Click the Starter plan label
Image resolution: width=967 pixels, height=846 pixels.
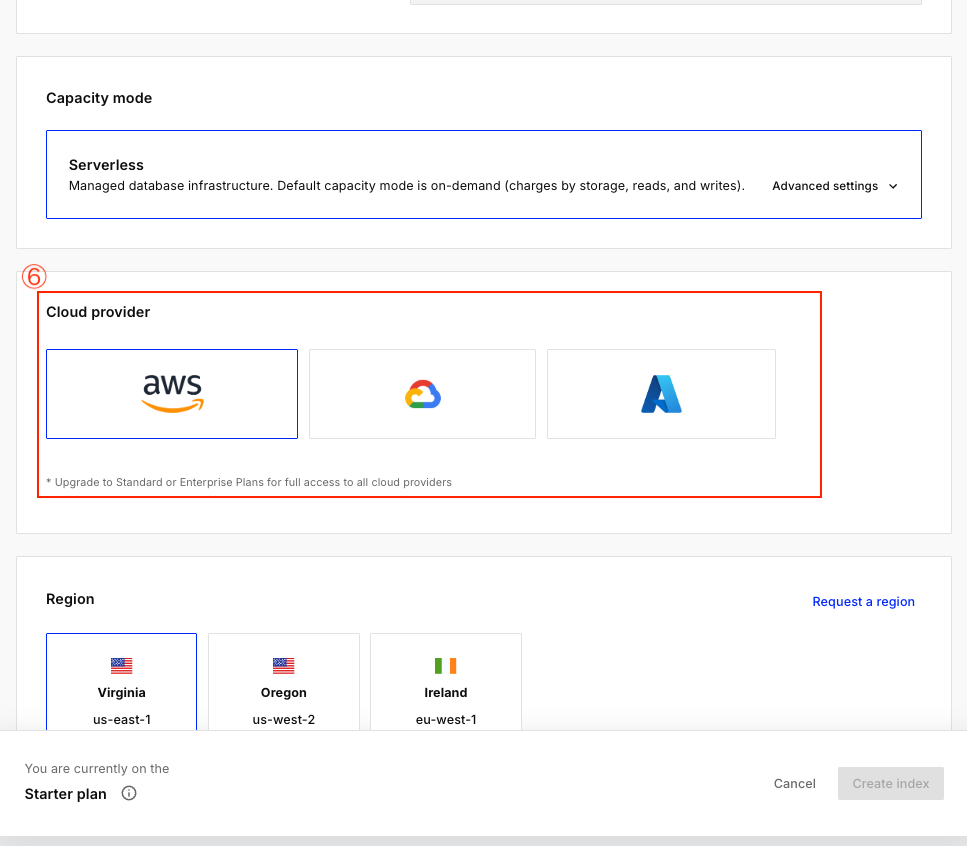tap(66, 794)
